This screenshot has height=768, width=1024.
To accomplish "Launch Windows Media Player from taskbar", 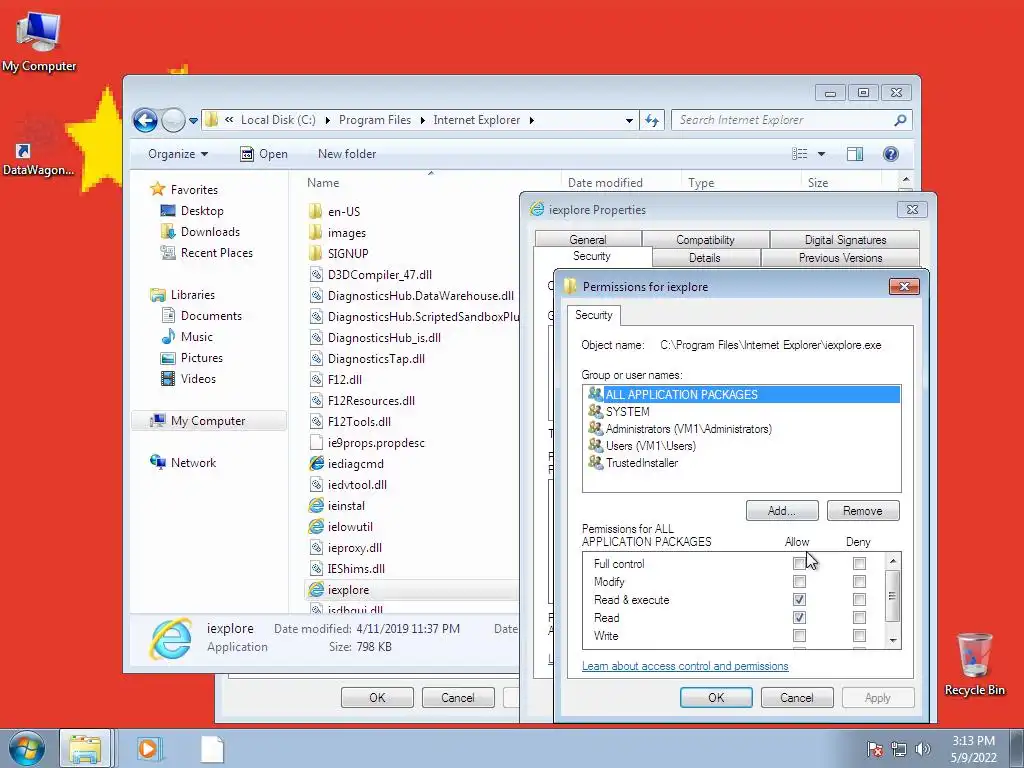I will click(x=148, y=748).
